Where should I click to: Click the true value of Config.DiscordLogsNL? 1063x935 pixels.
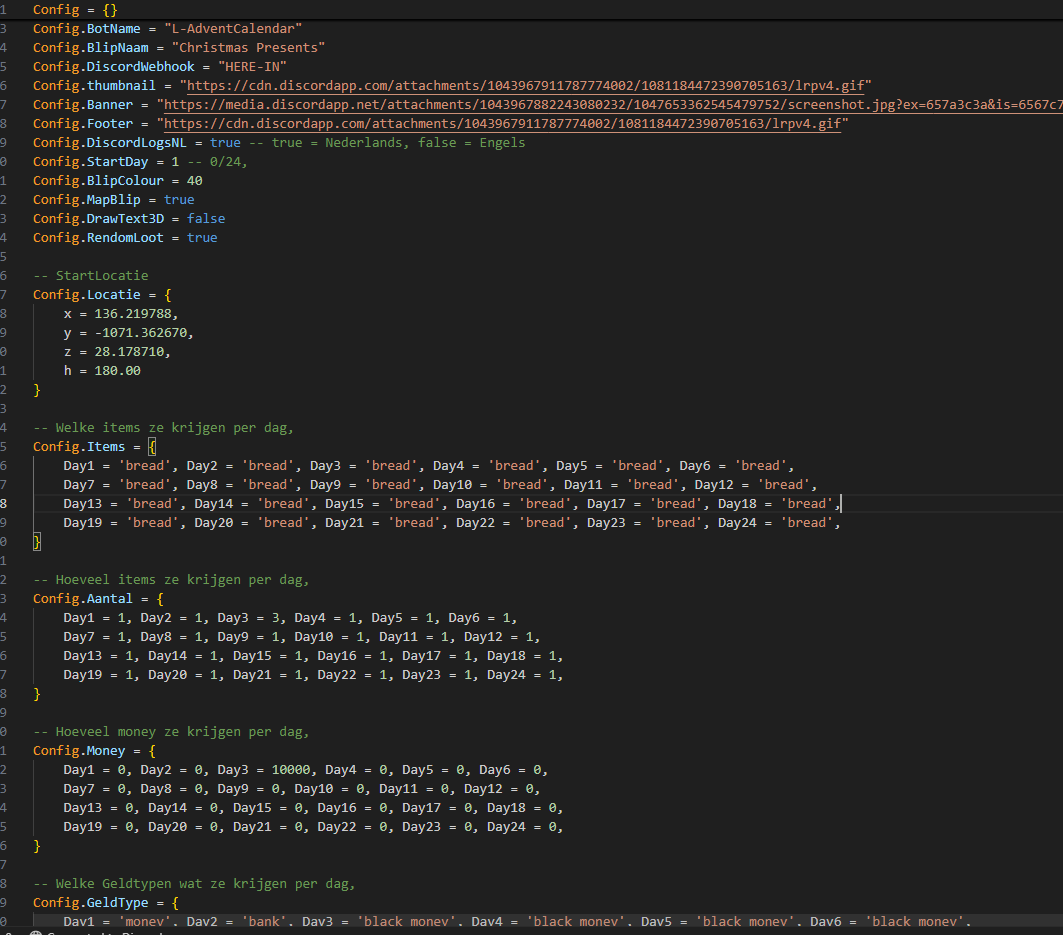225,142
